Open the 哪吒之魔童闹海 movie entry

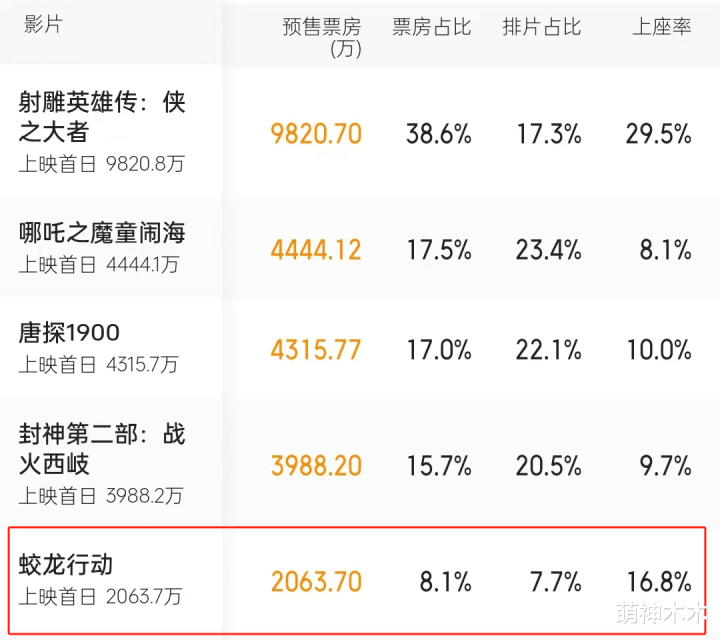102,234
